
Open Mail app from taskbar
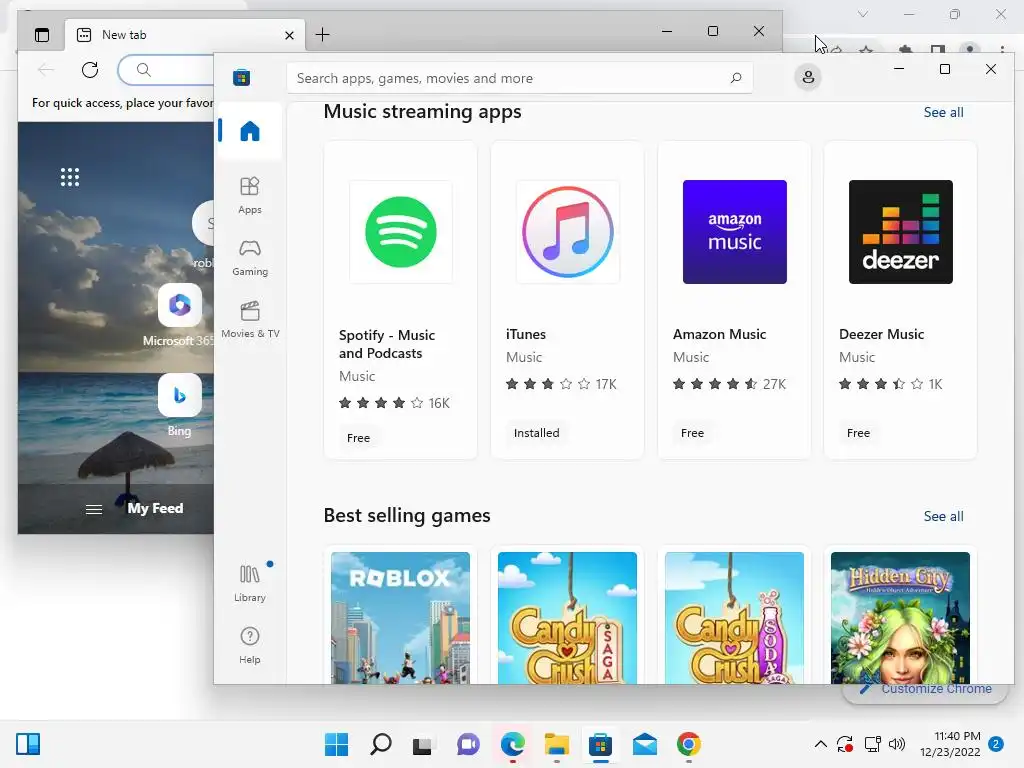point(645,744)
